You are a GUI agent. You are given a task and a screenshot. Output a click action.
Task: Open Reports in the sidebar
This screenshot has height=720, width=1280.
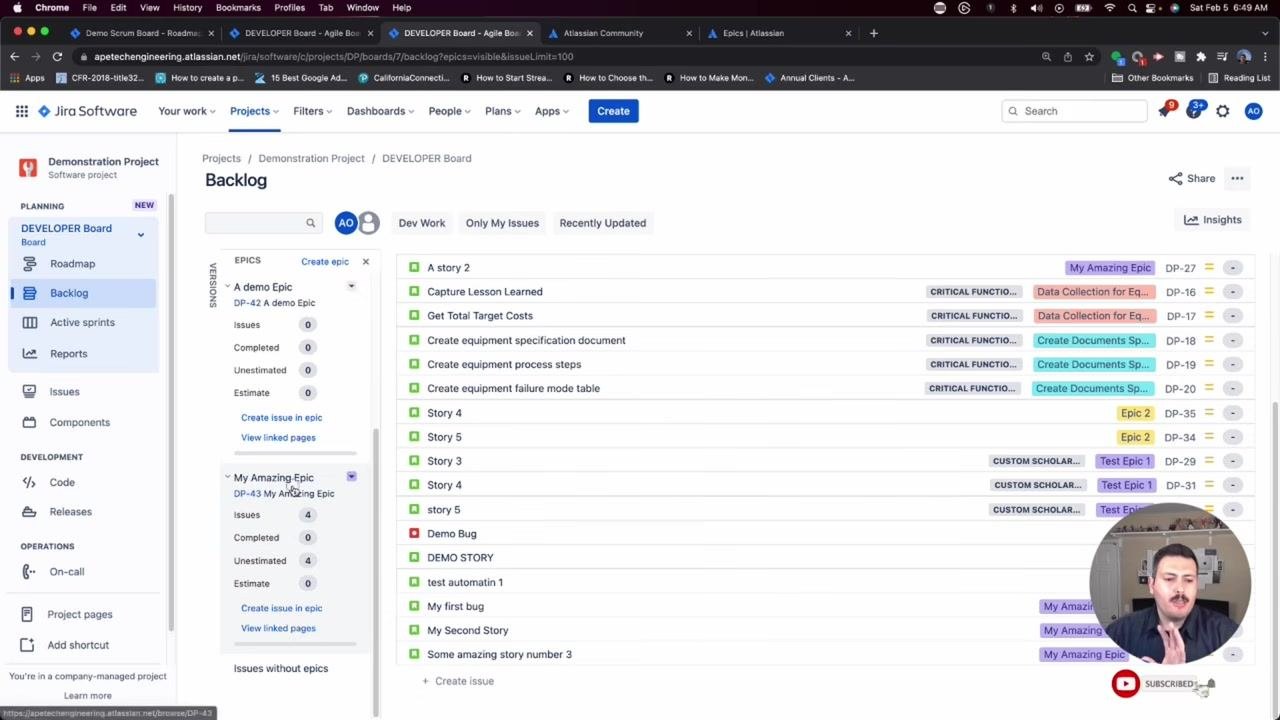[x=68, y=354]
